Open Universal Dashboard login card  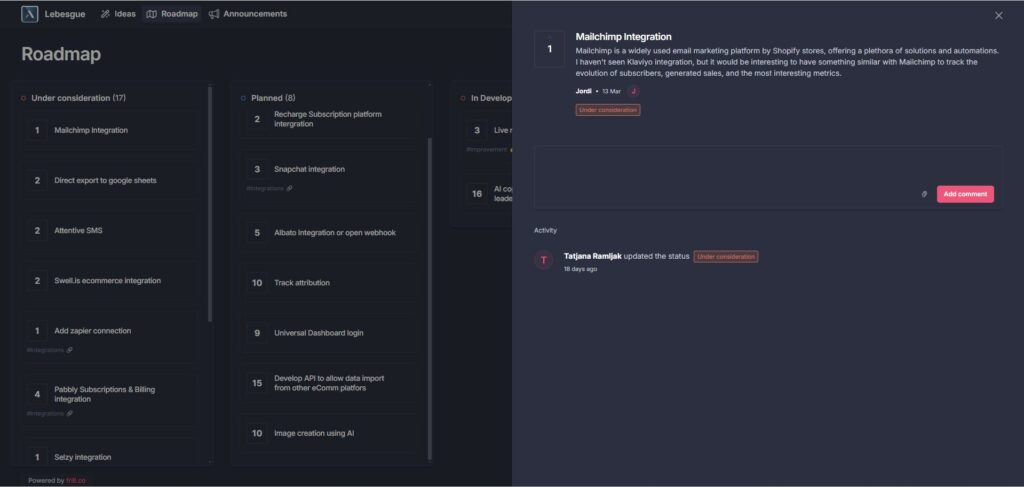328,333
